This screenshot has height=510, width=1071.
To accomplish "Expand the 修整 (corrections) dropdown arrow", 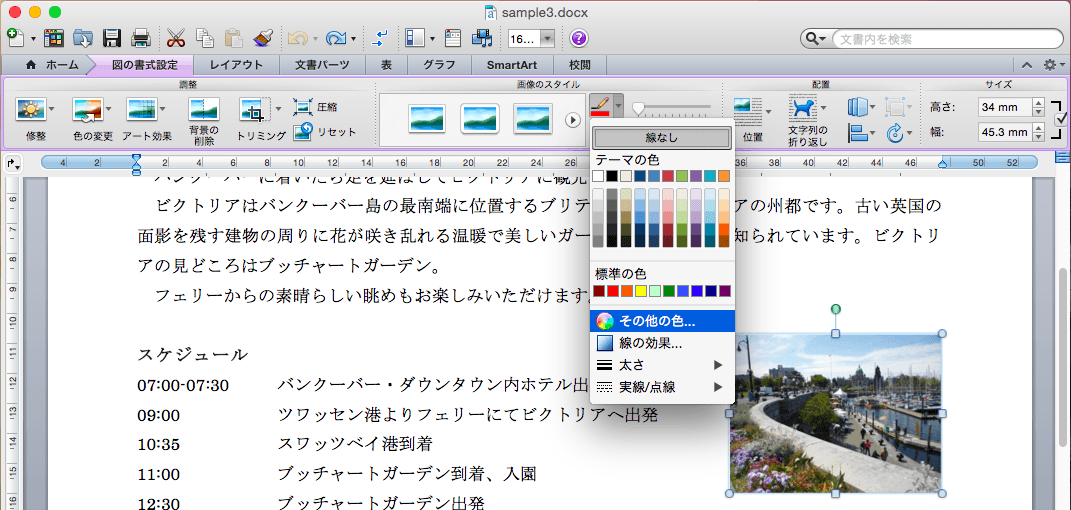I will pyautogui.click(x=52, y=109).
